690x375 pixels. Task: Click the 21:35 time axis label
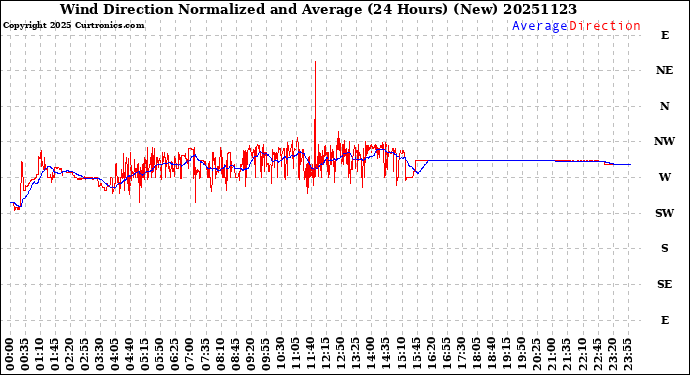pos(567,354)
